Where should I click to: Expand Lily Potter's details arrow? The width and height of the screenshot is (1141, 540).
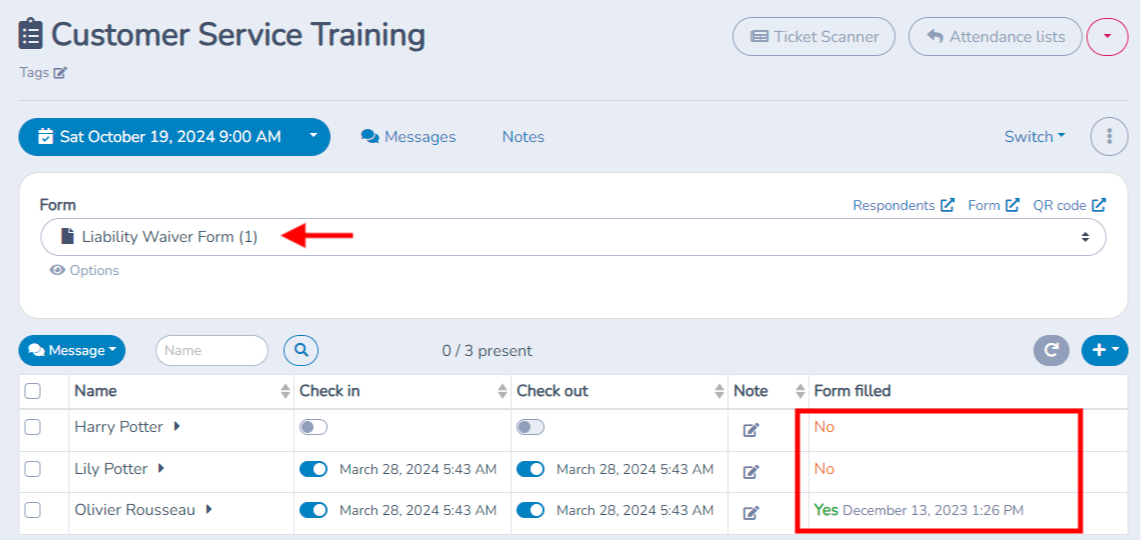click(x=162, y=469)
